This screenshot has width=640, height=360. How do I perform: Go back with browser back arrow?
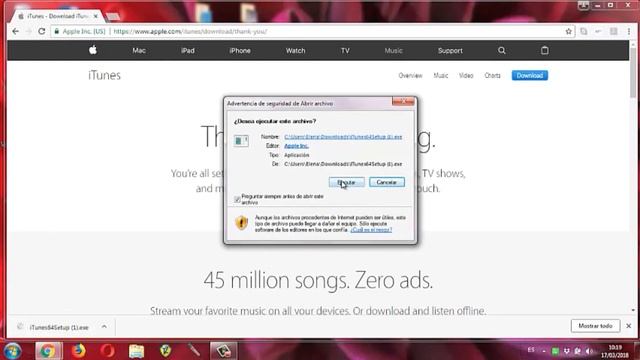[x=16, y=31]
